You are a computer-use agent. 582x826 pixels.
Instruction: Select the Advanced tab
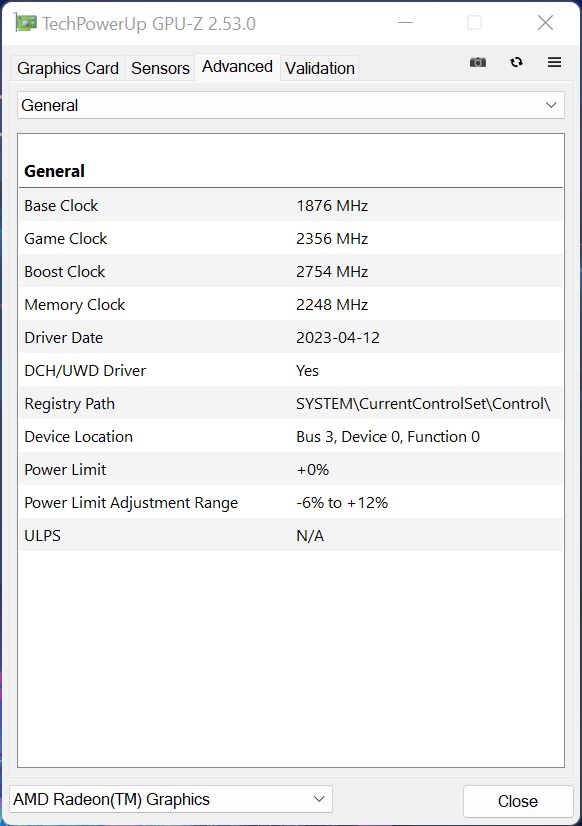coord(238,67)
